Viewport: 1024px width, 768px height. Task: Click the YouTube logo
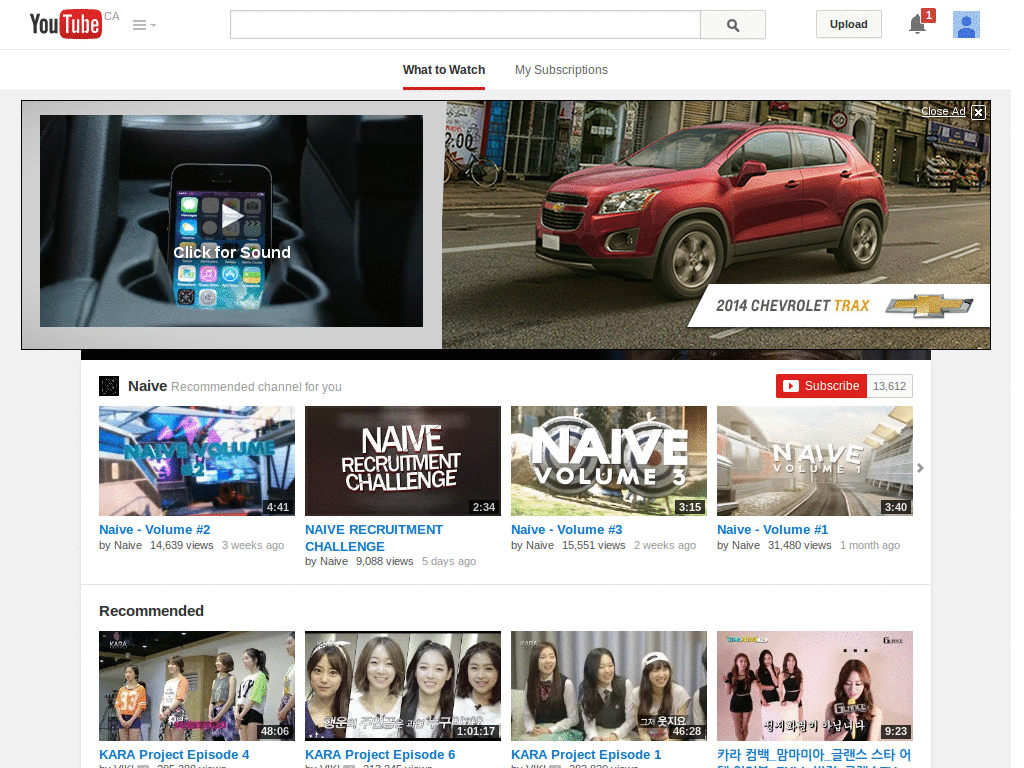(x=66, y=24)
